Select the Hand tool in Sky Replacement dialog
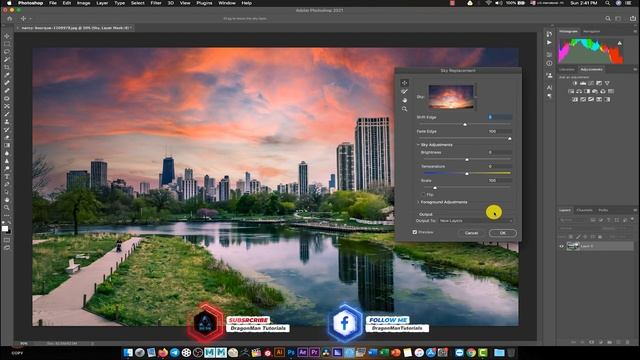 tap(404, 100)
